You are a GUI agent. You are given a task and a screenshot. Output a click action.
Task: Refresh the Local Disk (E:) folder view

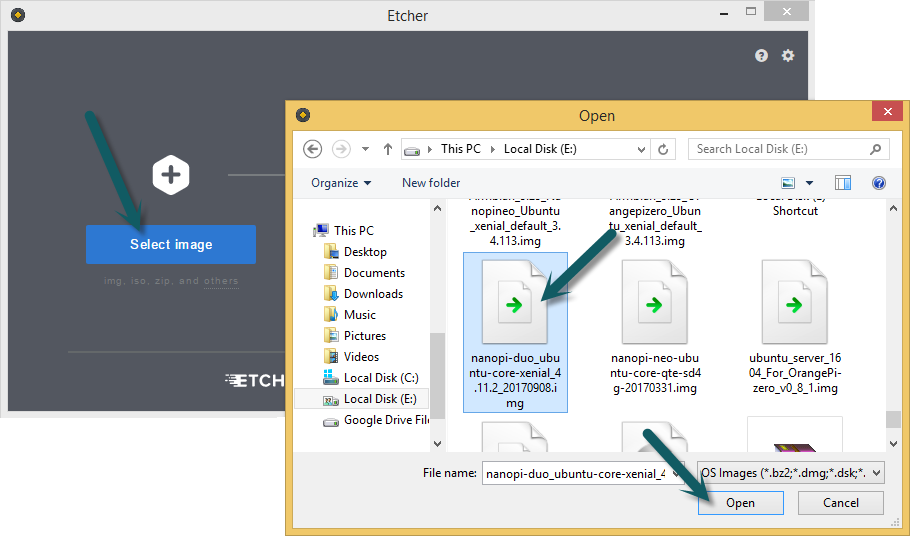(663, 149)
